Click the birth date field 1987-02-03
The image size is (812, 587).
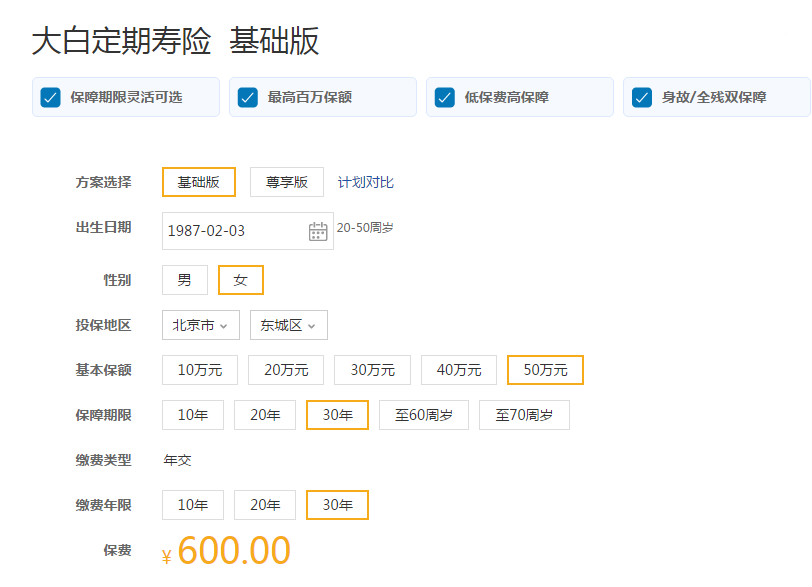tap(248, 231)
